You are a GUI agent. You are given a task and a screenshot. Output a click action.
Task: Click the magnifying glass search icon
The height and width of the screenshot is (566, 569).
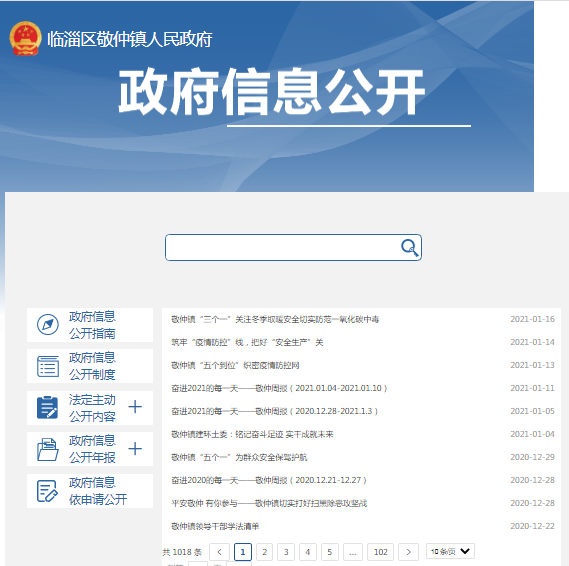[x=409, y=248]
